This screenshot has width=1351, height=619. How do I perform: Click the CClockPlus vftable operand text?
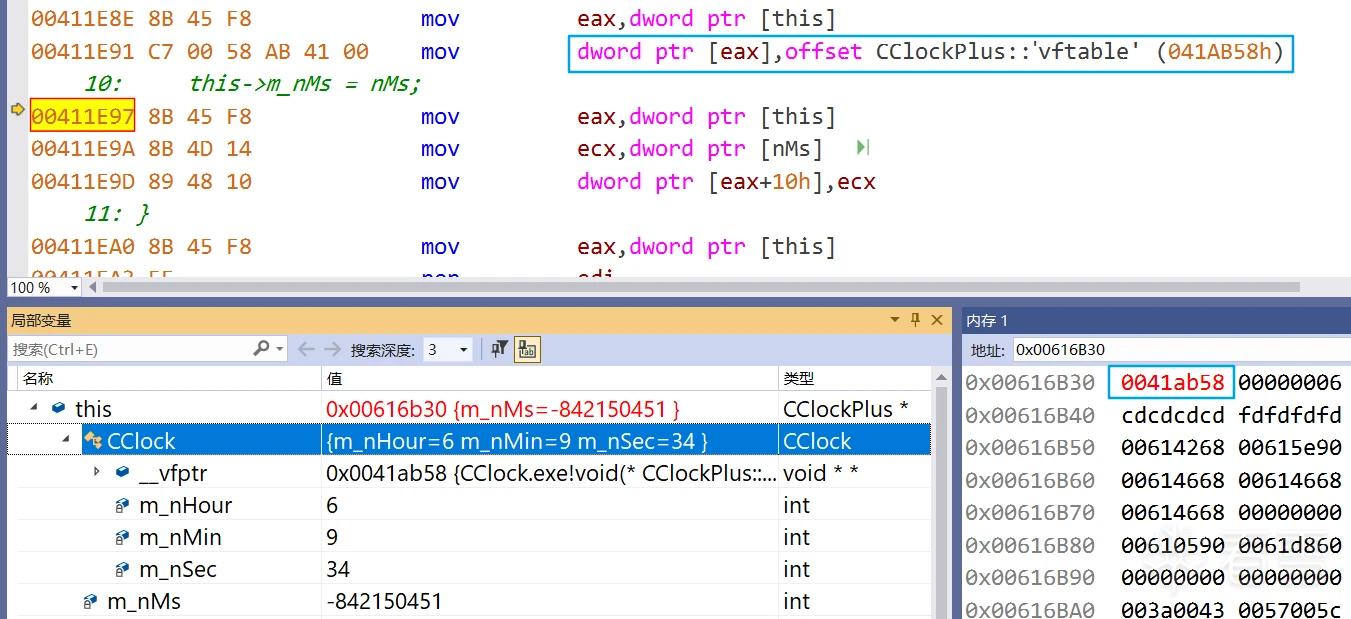[x=931, y=52]
